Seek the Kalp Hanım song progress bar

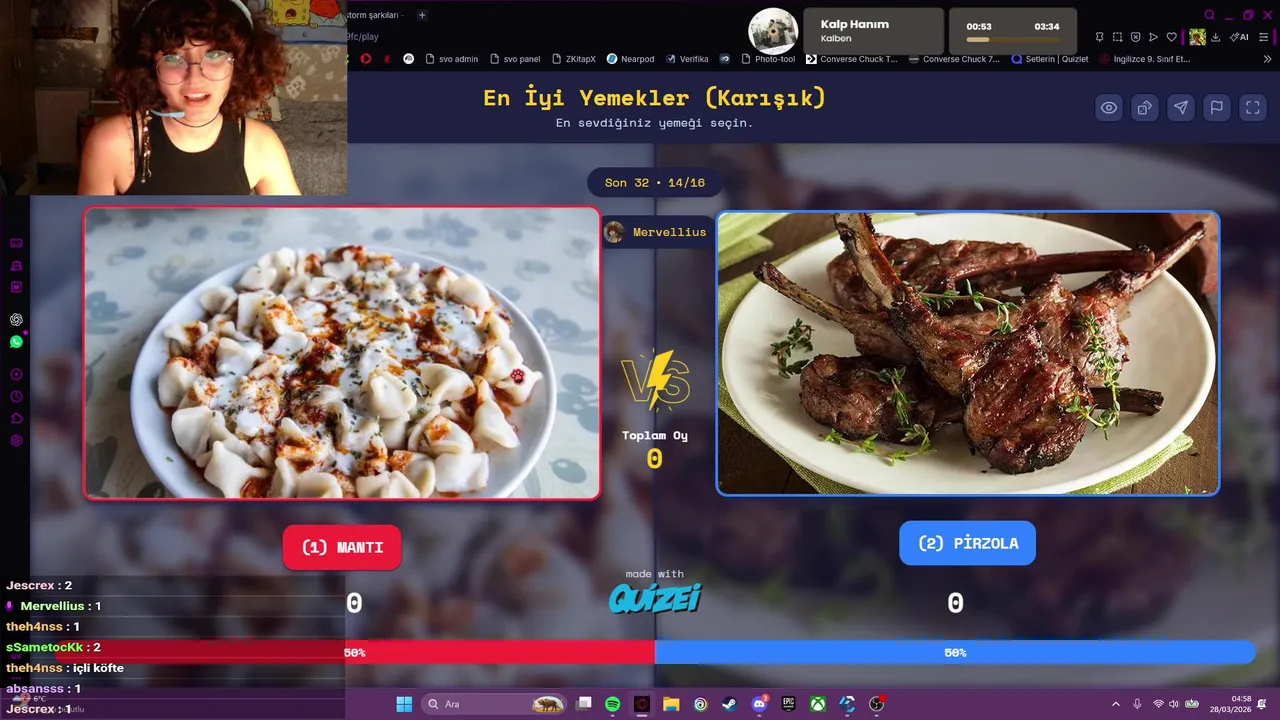click(1012, 40)
